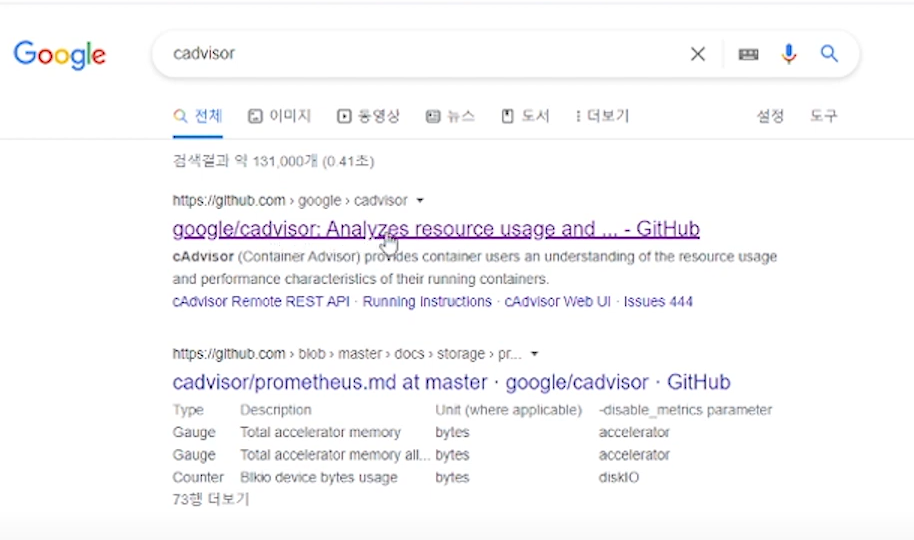The width and height of the screenshot is (914, 540).
Task: Click 'Blkio device bytes usage' table cell
Action: 319,477
